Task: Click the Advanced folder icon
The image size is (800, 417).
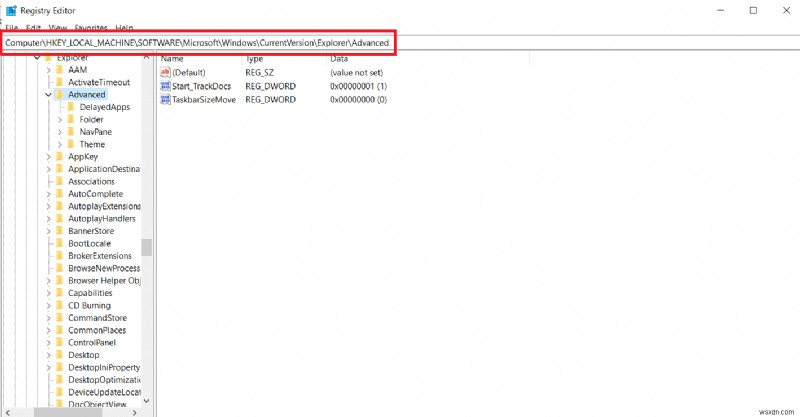Action: click(x=59, y=94)
